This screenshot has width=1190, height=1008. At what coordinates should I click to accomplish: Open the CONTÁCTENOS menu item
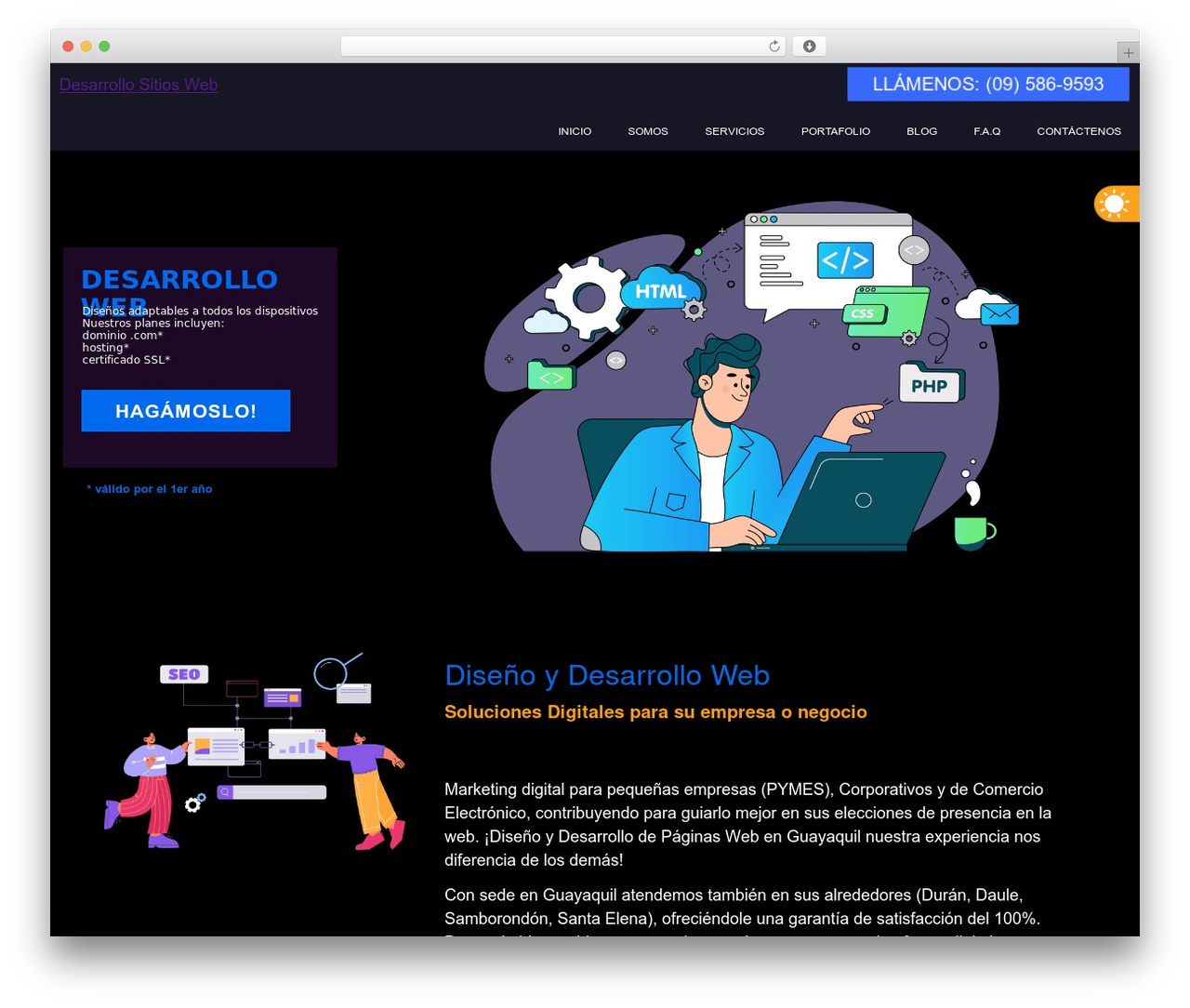coord(1079,131)
